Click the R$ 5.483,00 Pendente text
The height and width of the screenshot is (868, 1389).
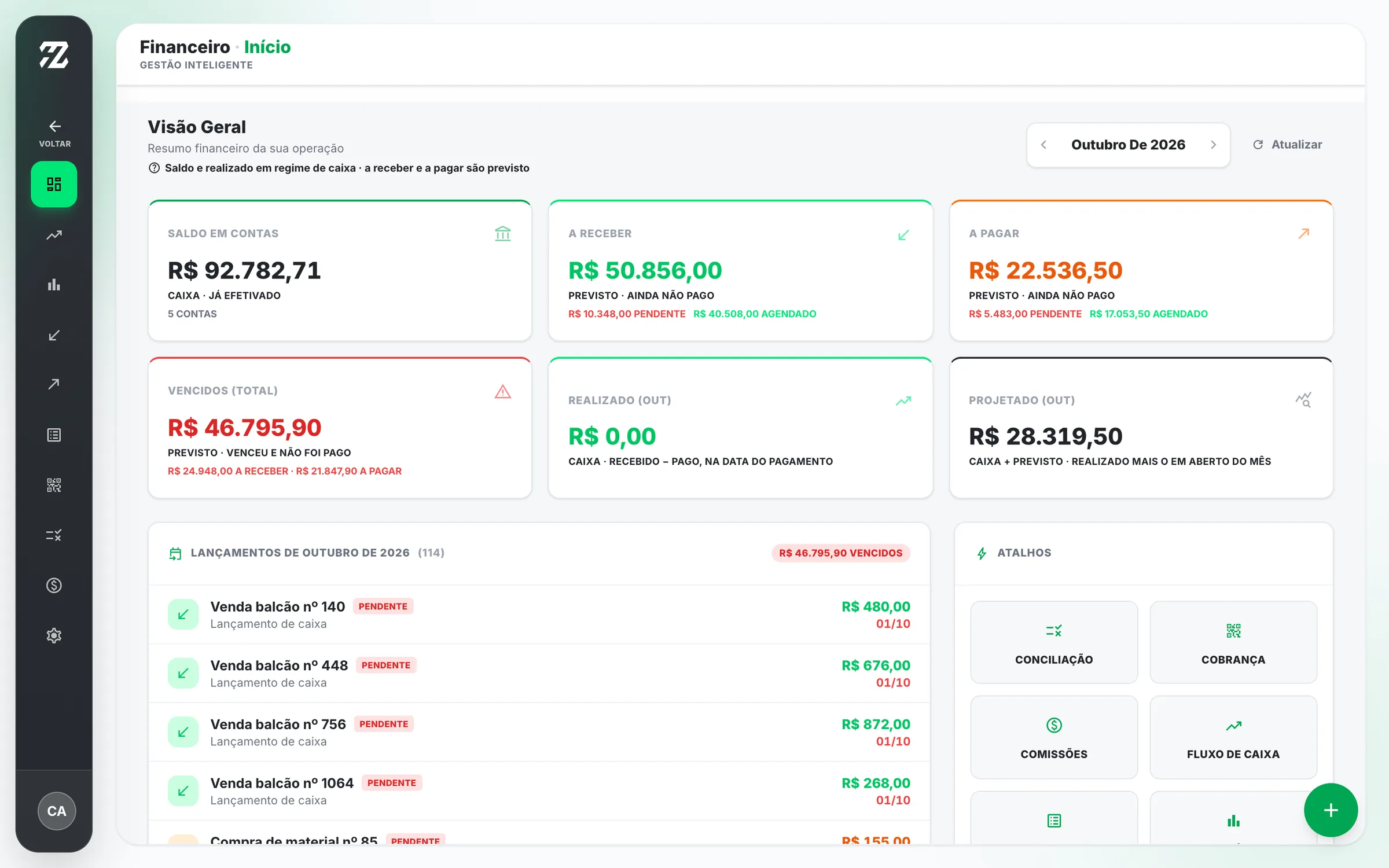[1025, 314]
